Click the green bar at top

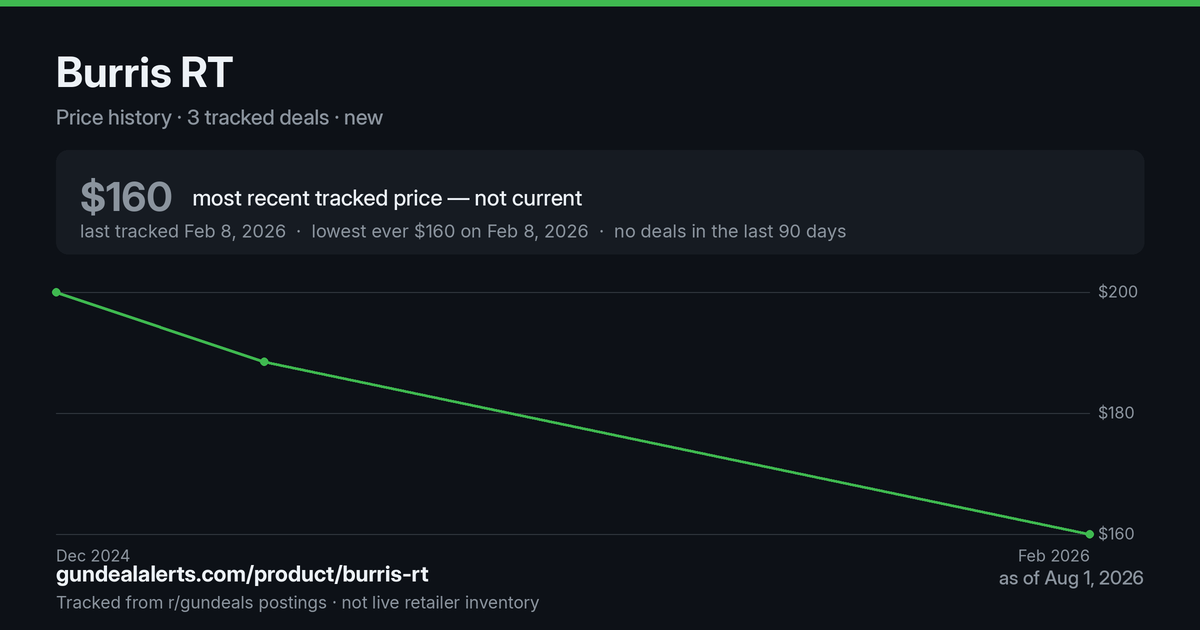[600, 3]
